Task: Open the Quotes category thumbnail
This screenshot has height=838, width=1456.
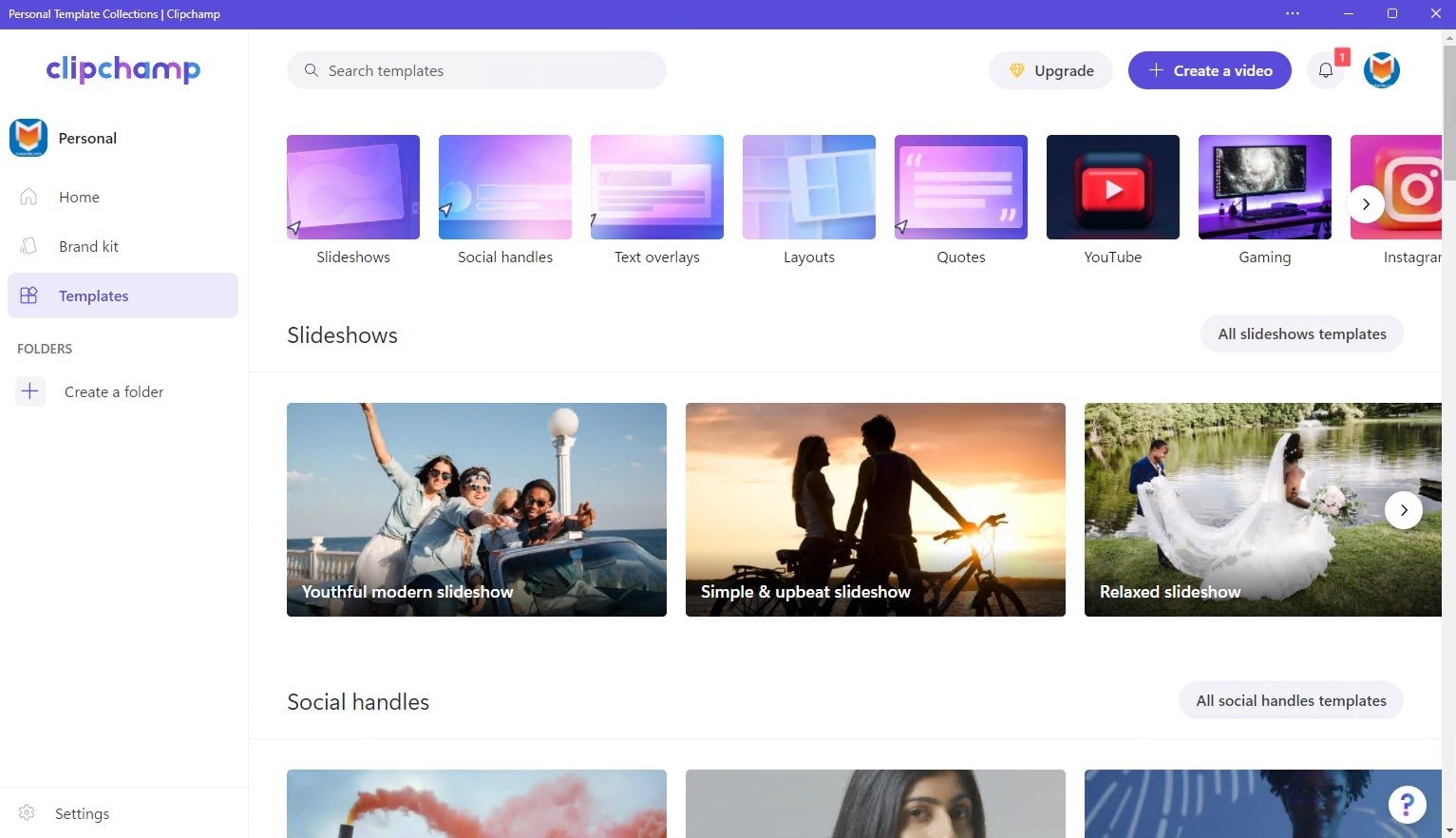Action: click(x=961, y=187)
